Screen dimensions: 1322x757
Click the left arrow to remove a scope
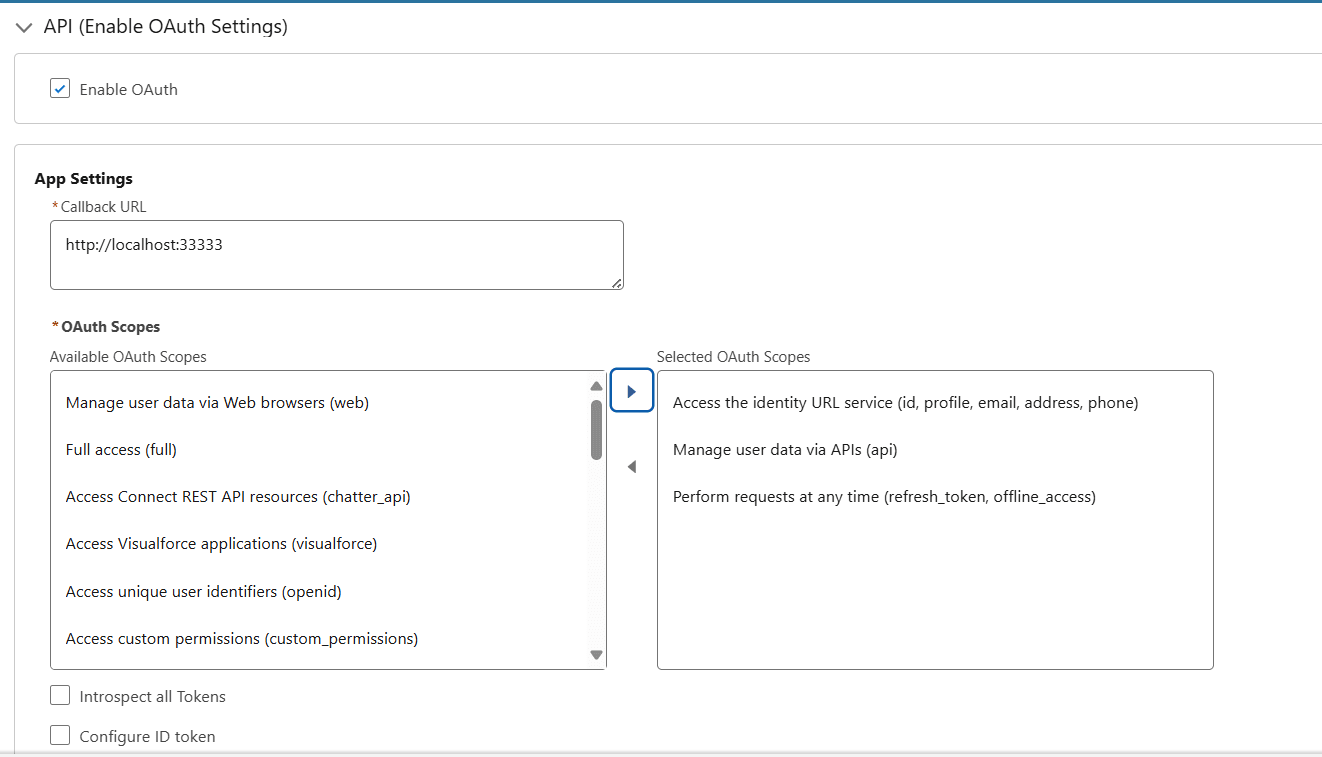[631, 466]
